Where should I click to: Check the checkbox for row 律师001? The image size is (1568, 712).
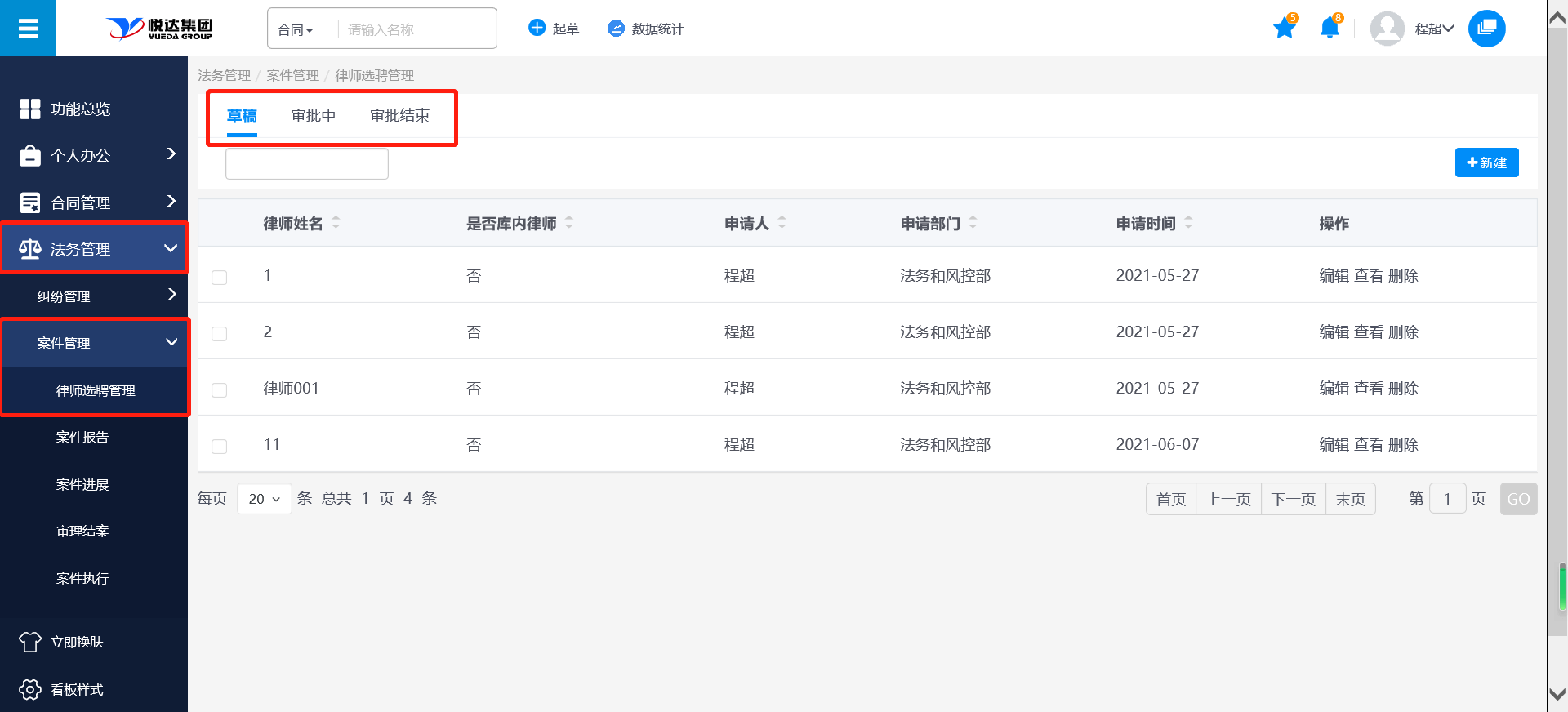pos(219,390)
